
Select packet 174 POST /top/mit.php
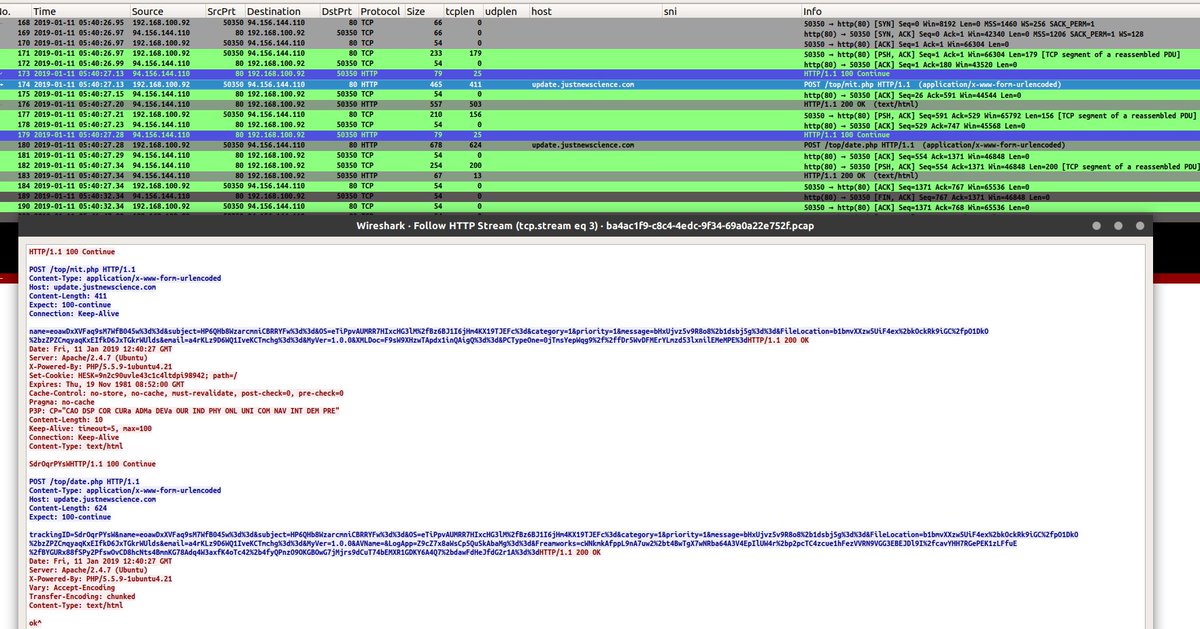tap(600, 85)
